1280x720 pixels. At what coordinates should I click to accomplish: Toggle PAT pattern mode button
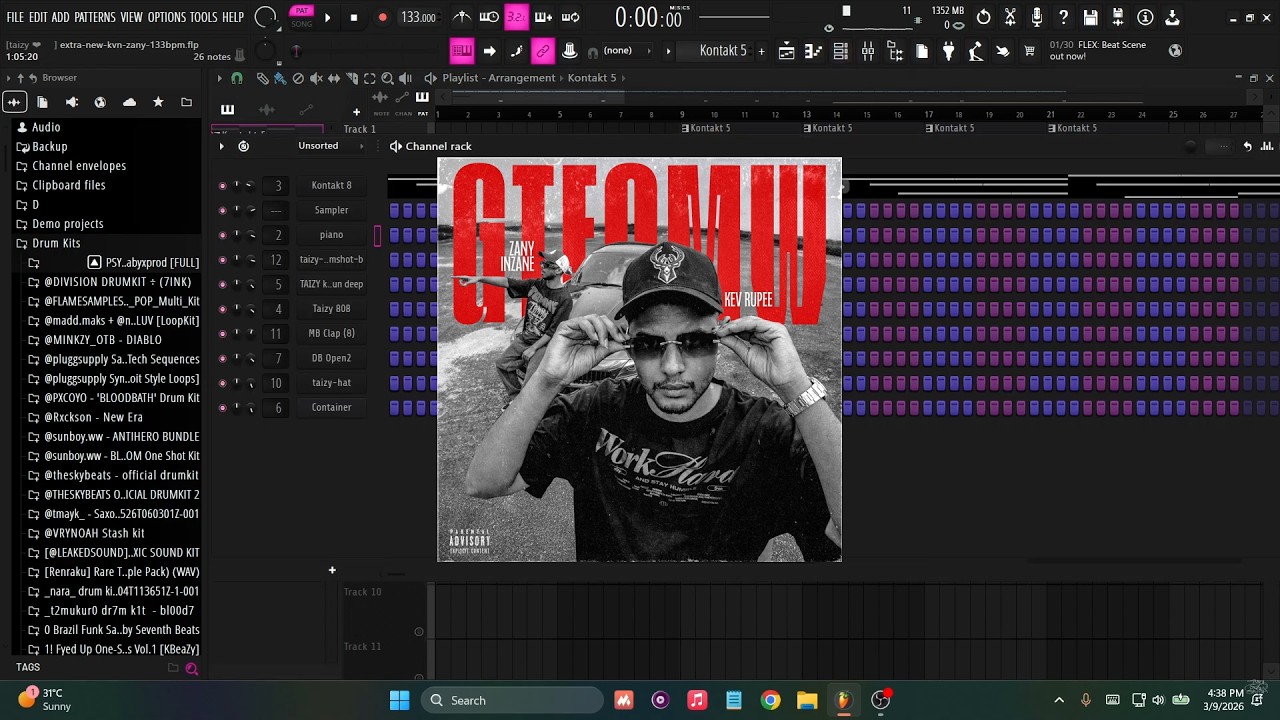coord(302,11)
